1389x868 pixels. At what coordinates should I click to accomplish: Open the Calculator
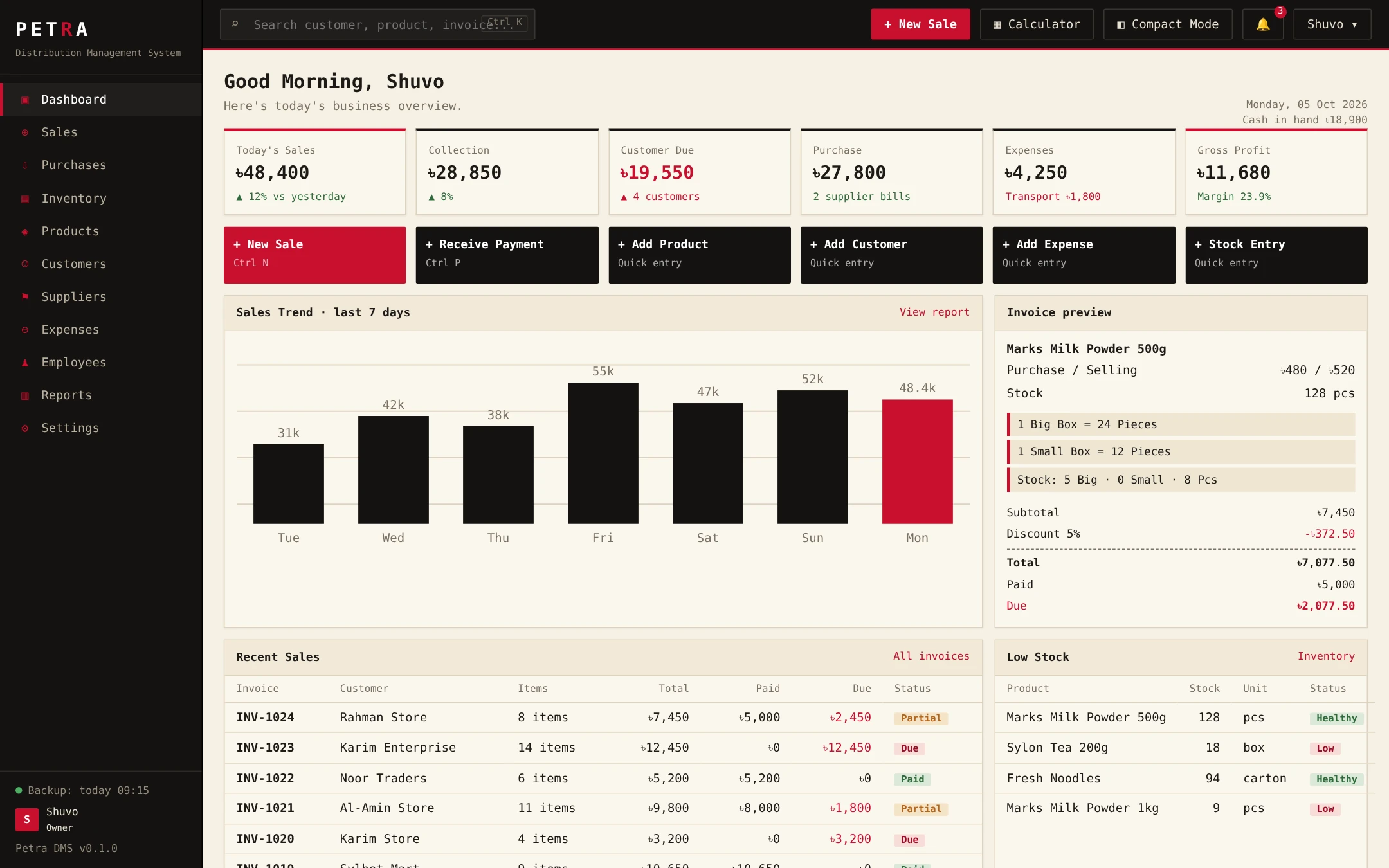click(x=1037, y=24)
